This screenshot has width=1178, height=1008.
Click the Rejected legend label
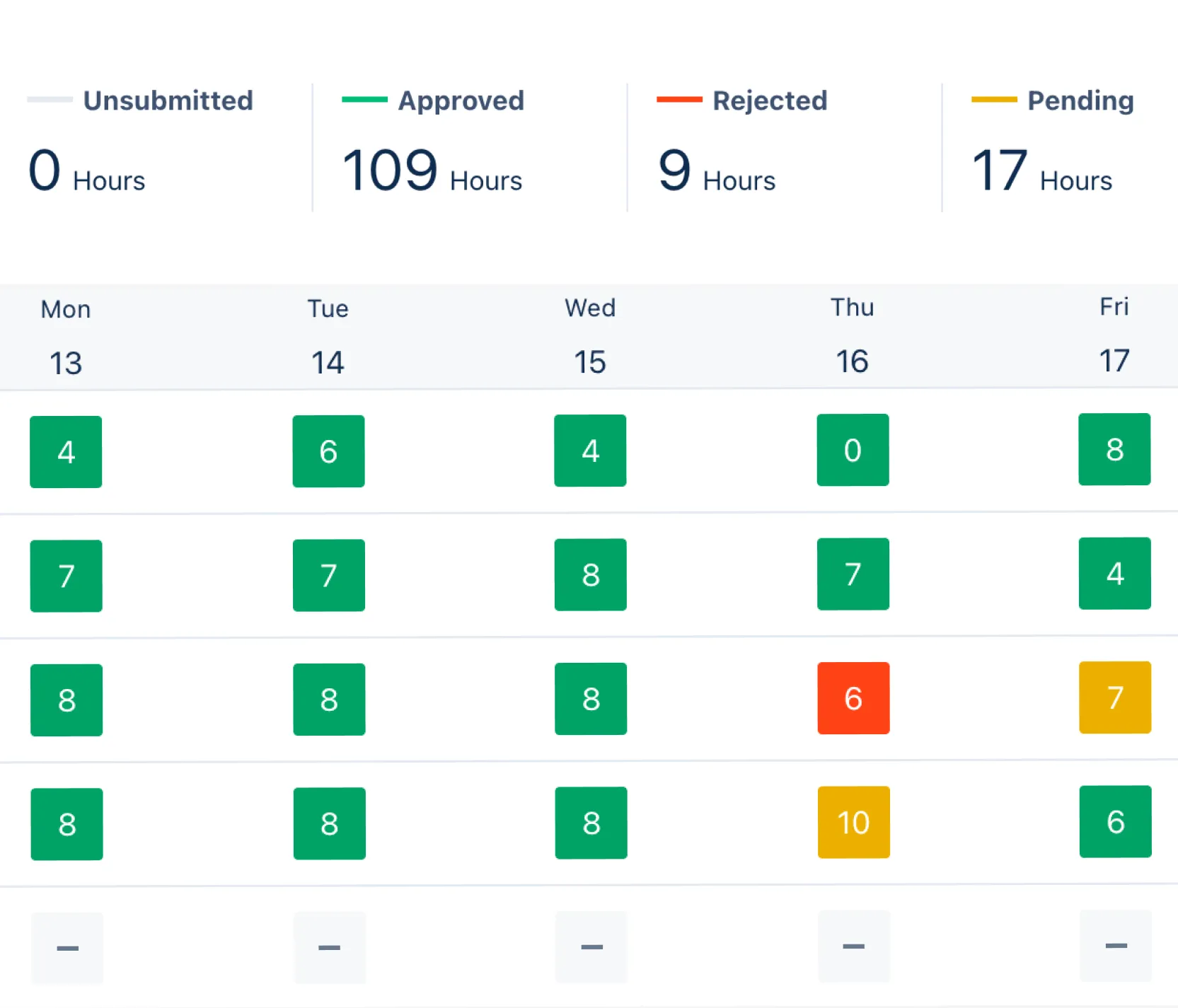770,100
